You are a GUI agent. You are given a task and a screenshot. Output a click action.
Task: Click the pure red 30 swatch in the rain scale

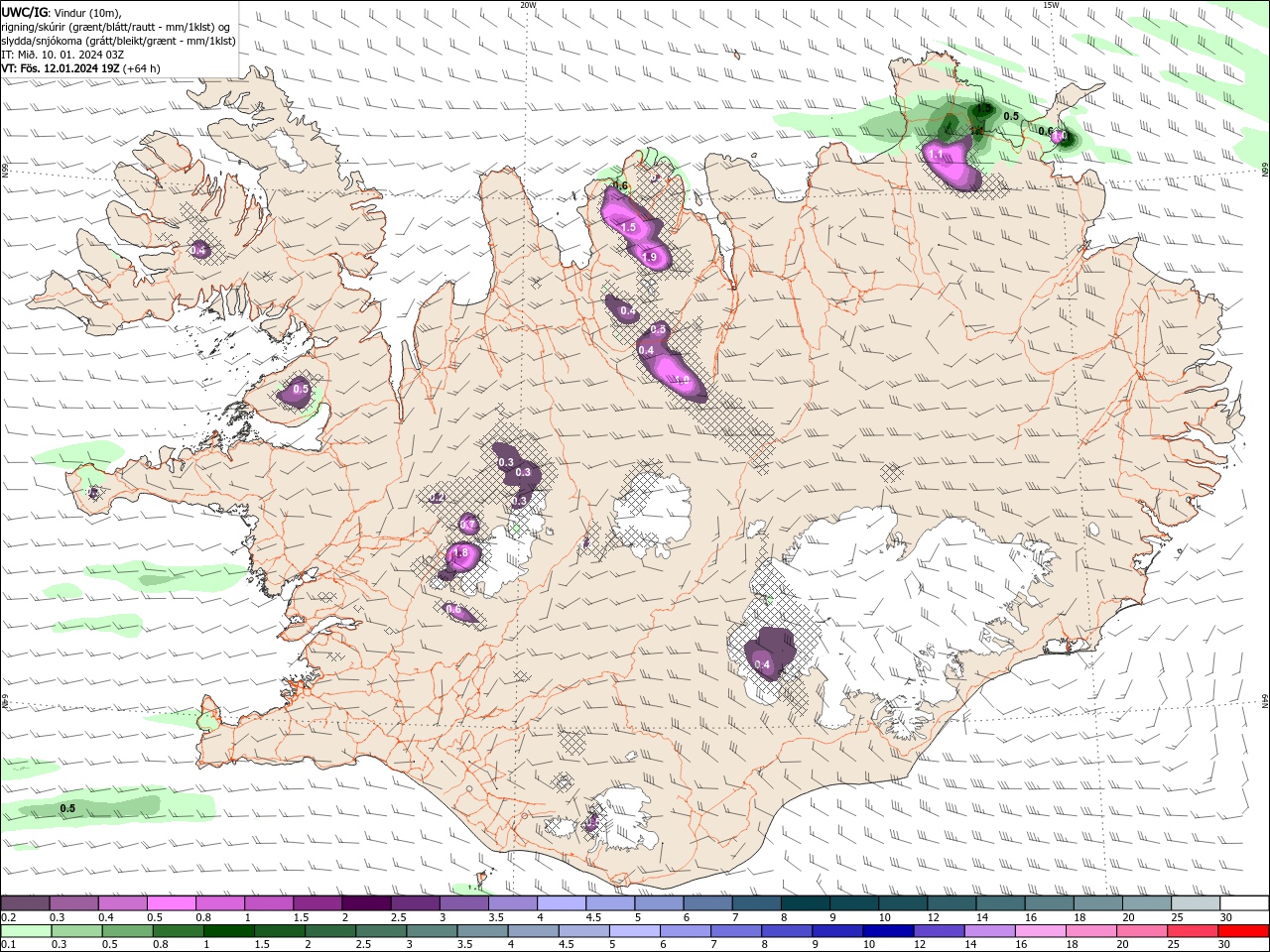tap(1242, 931)
